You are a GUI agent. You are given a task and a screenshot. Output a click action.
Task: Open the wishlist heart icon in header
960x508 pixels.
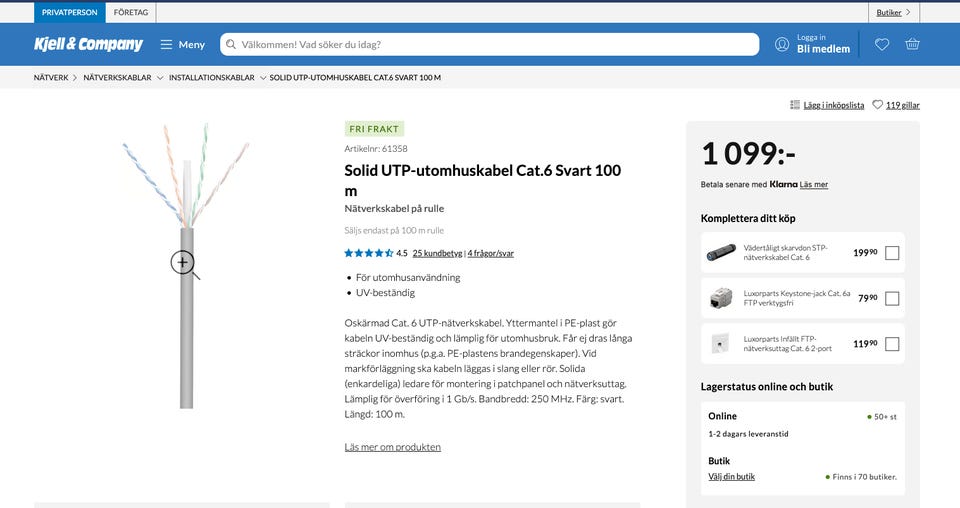[x=881, y=44]
